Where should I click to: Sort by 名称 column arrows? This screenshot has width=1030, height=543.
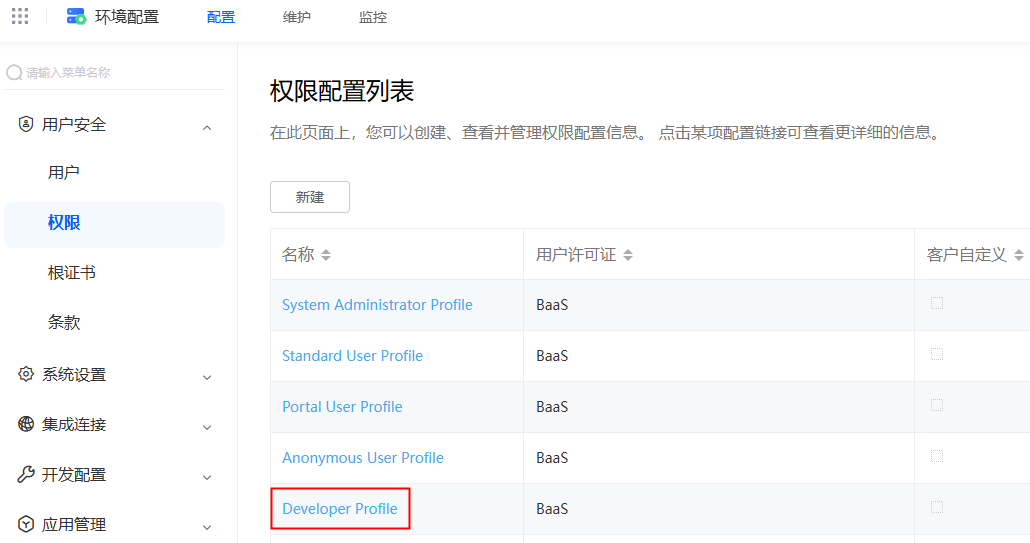326,255
